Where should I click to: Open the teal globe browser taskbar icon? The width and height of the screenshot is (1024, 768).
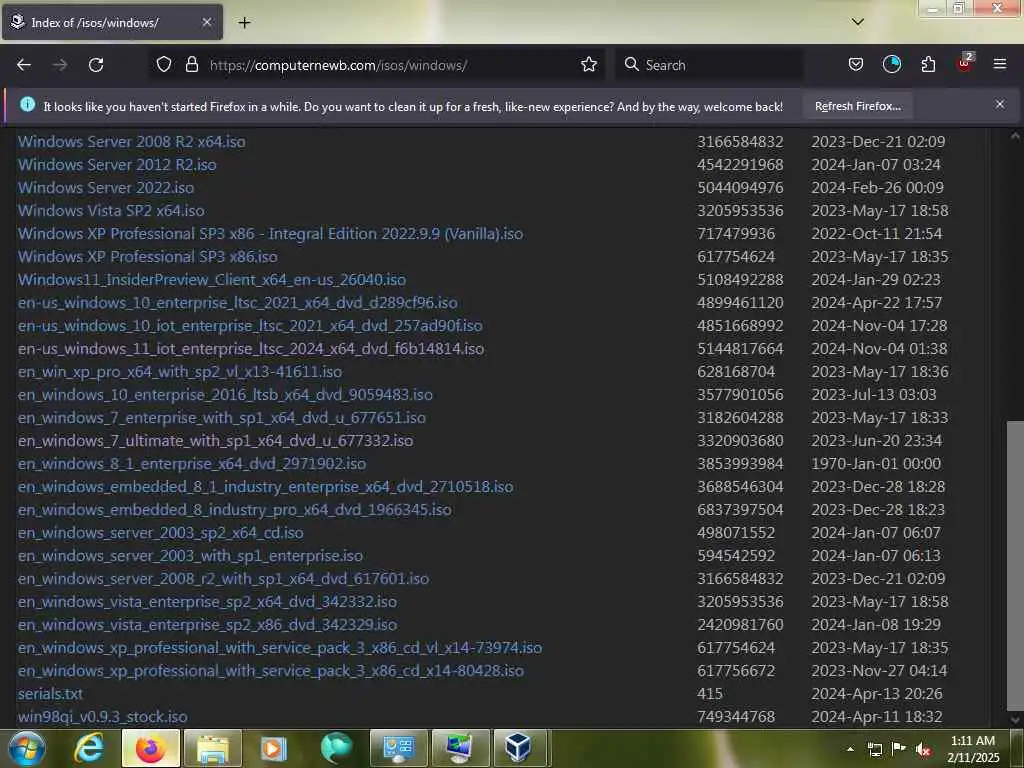click(336, 748)
